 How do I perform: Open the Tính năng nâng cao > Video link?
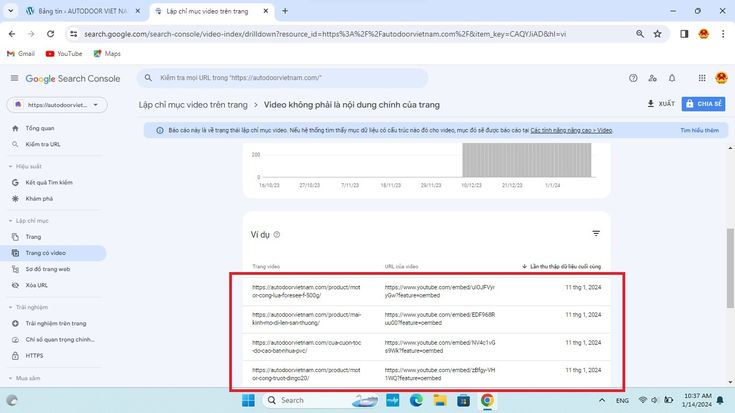(x=571, y=130)
